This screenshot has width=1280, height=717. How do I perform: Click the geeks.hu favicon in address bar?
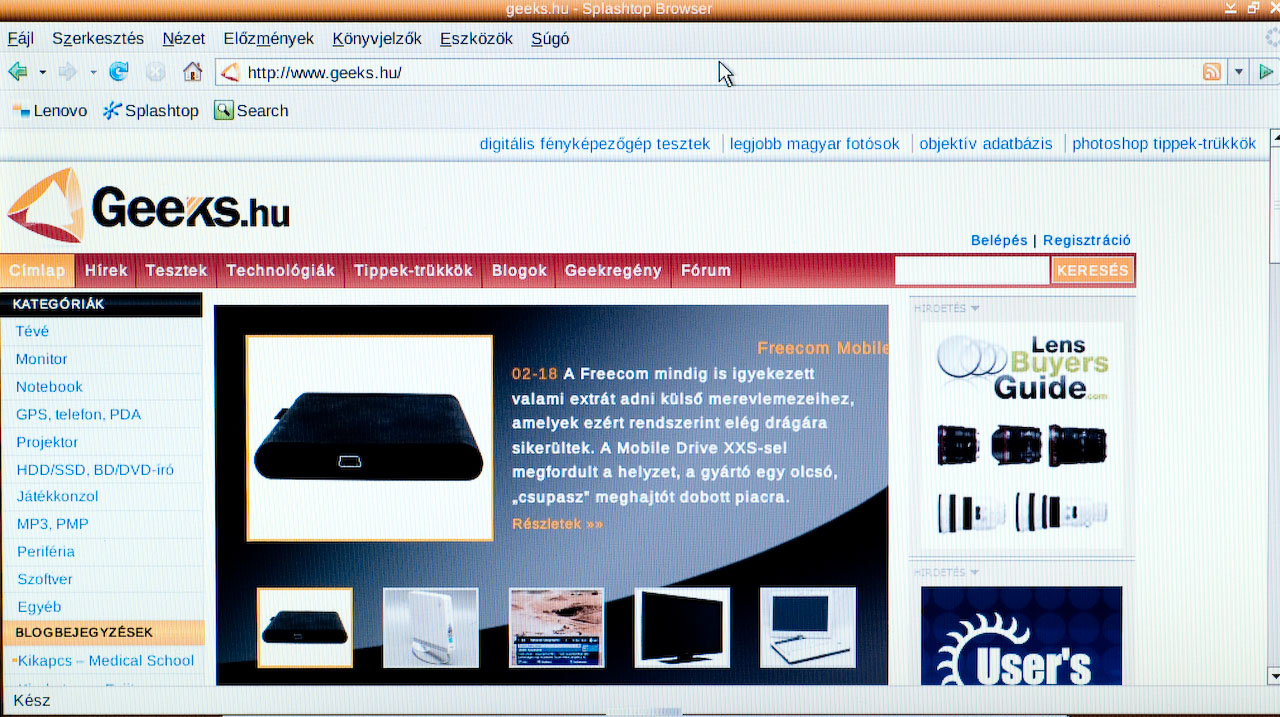click(x=230, y=72)
